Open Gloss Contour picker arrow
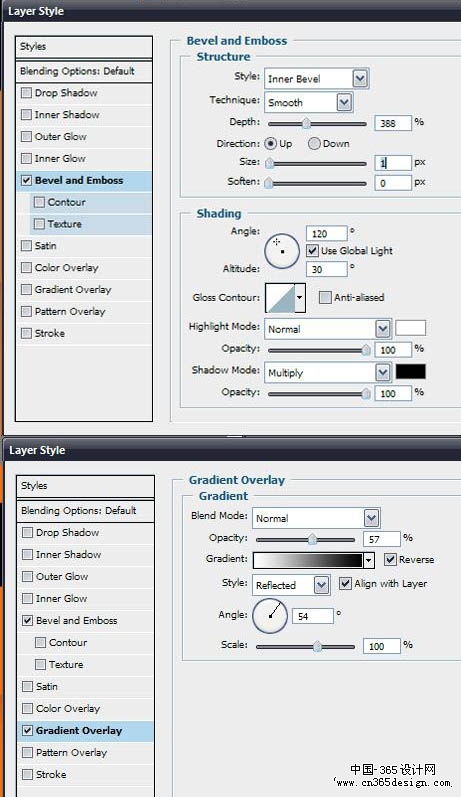The image size is (461, 797). coord(300,298)
